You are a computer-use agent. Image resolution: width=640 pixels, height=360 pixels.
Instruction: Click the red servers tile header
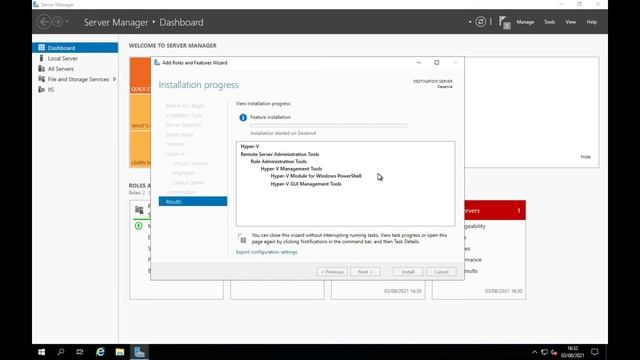(495, 210)
